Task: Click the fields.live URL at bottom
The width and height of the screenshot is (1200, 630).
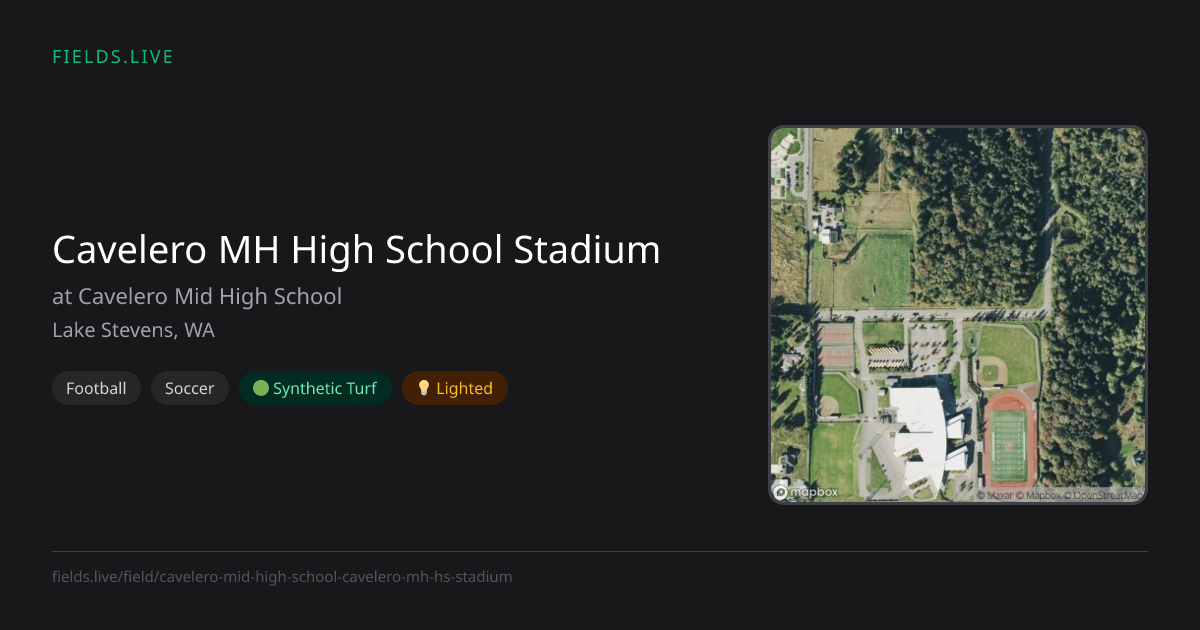Action: [282, 576]
